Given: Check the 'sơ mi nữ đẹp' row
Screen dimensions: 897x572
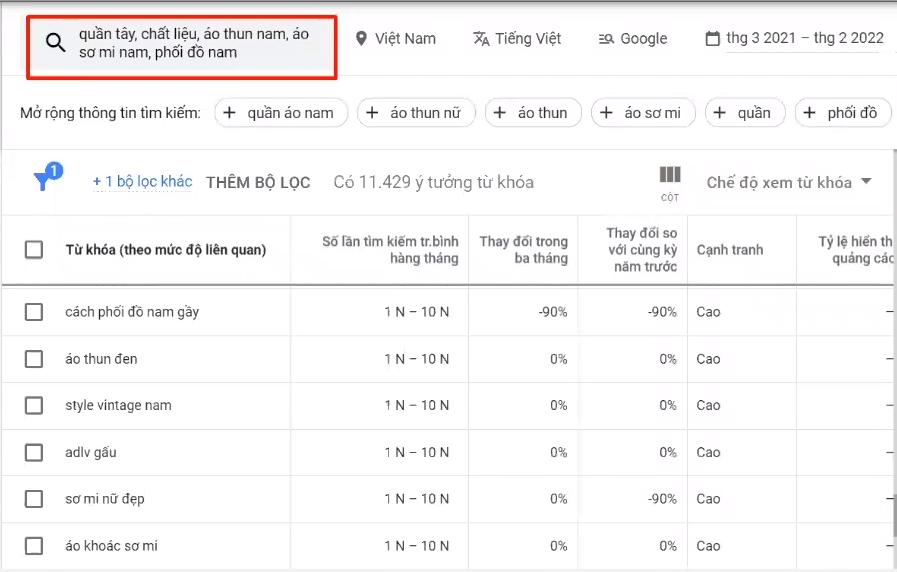Looking at the screenshot, I should click(x=34, y=499).
